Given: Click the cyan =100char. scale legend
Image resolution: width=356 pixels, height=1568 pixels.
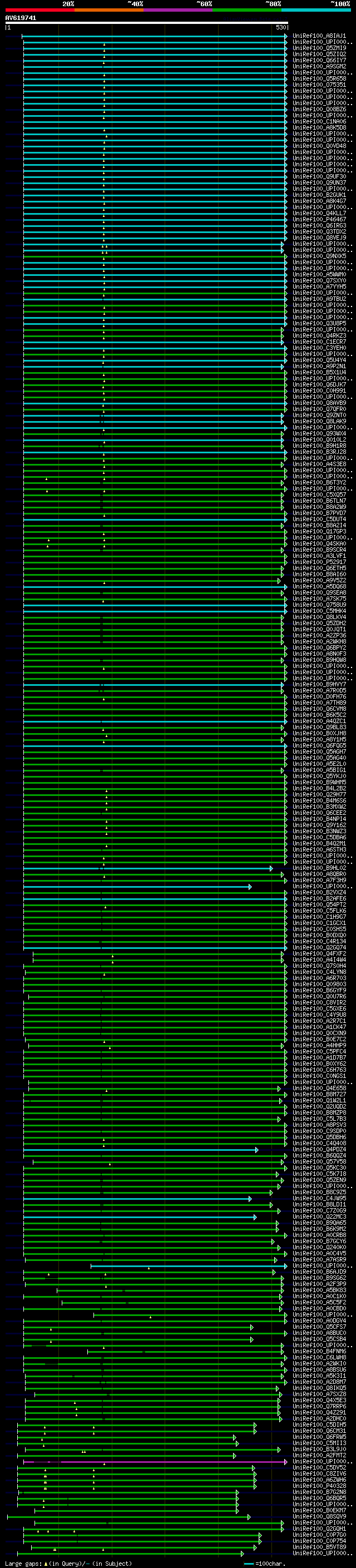Looking at the screenshot, I should [x=265, y=1564].
